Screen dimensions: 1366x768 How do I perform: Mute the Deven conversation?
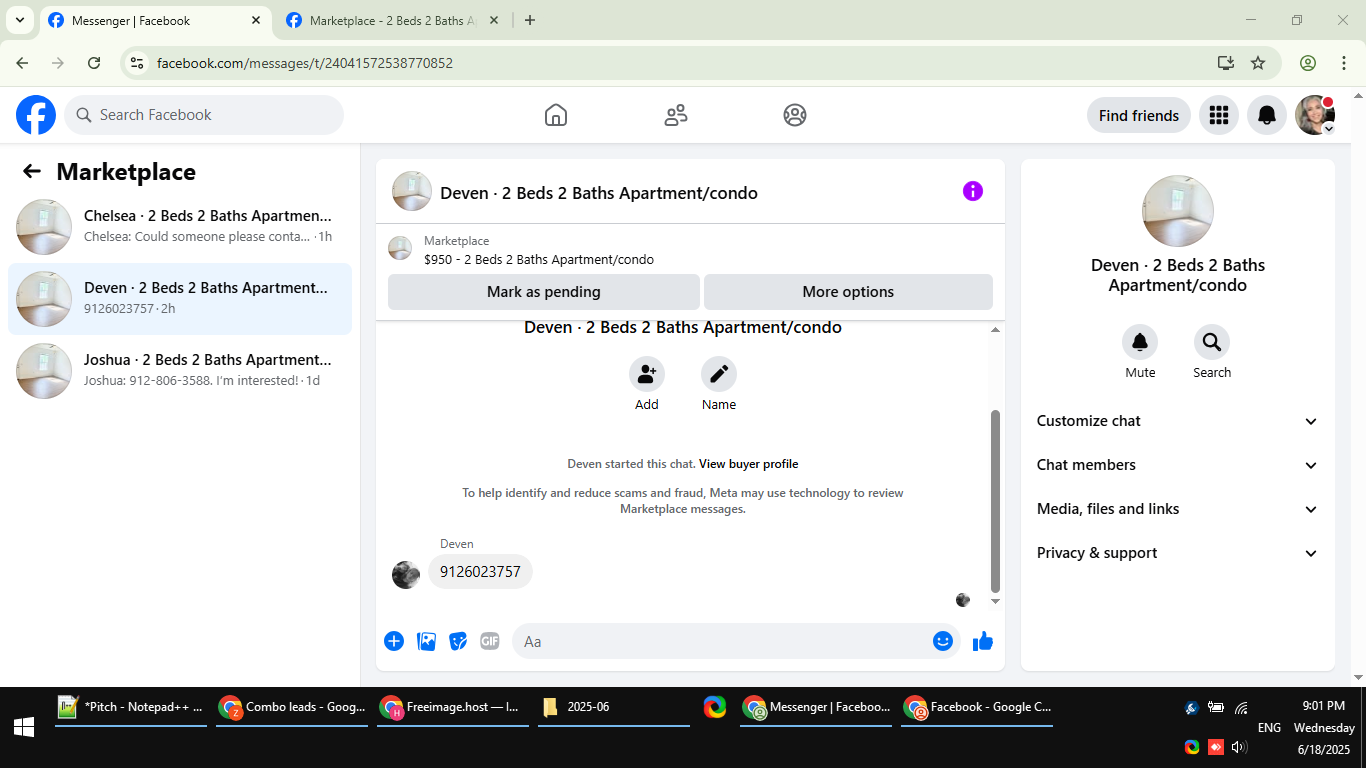pyautogui.click(x=1140, y=342)
